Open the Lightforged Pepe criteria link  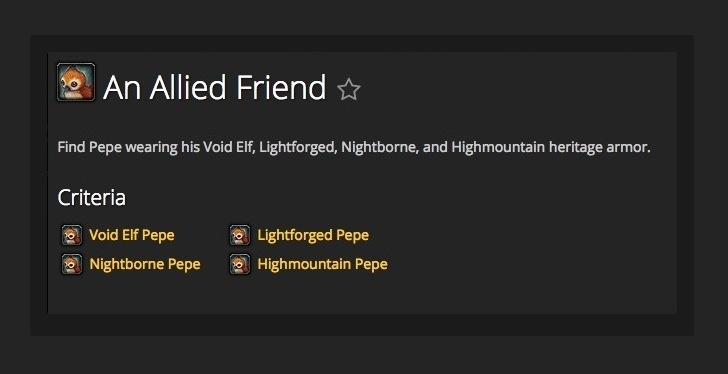coord(313,235)
